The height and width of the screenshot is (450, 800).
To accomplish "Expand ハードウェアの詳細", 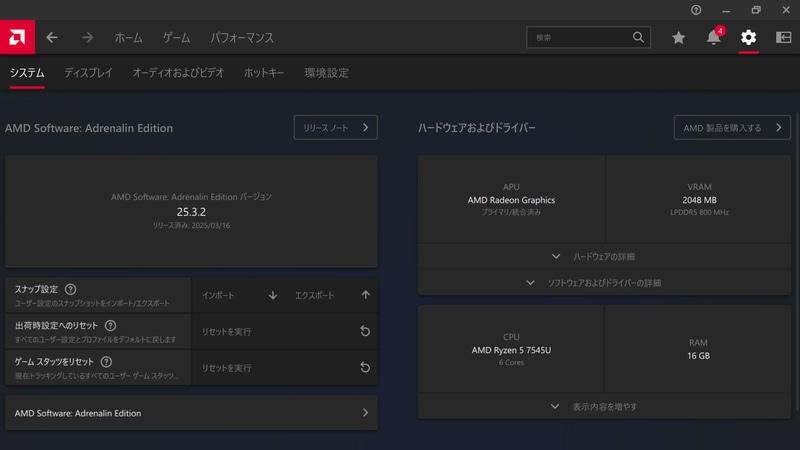I will (604, 256).
